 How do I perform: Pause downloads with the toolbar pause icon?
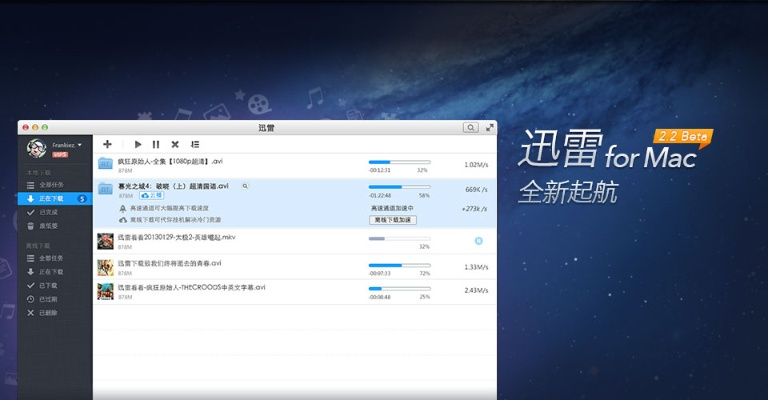[156, 145]
